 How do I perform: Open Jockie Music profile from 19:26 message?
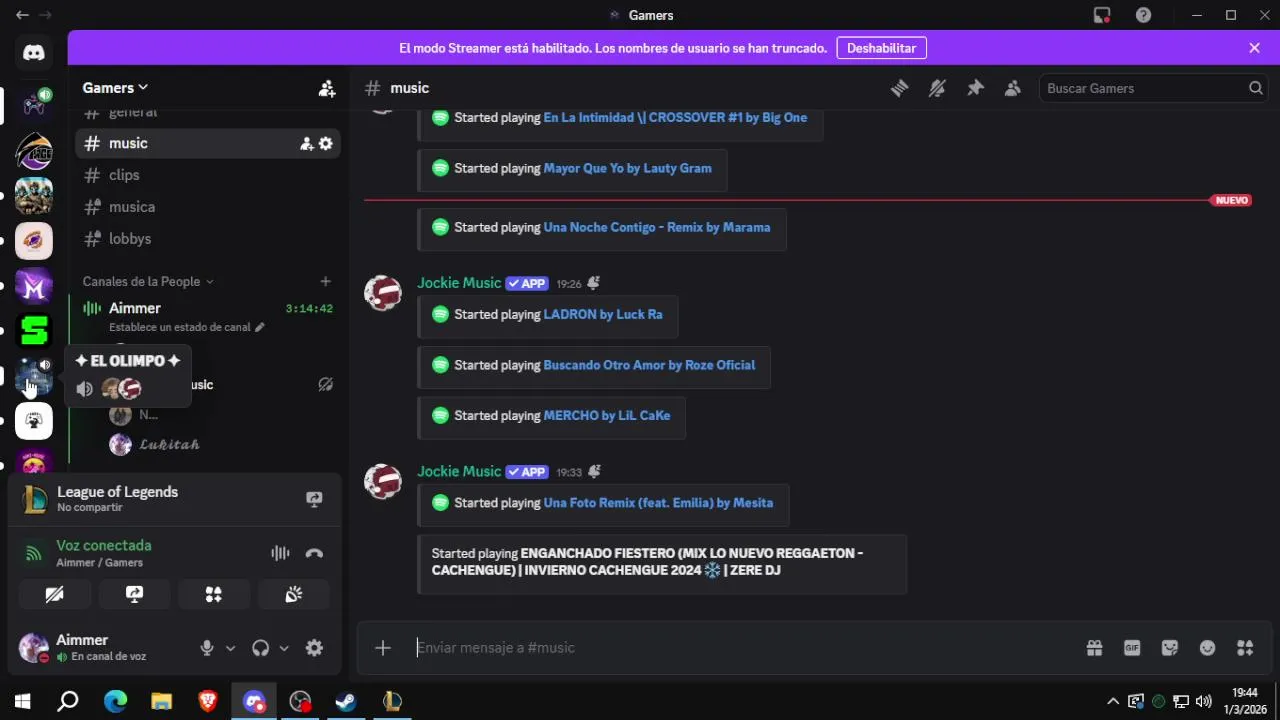click(x=459, y=283)
